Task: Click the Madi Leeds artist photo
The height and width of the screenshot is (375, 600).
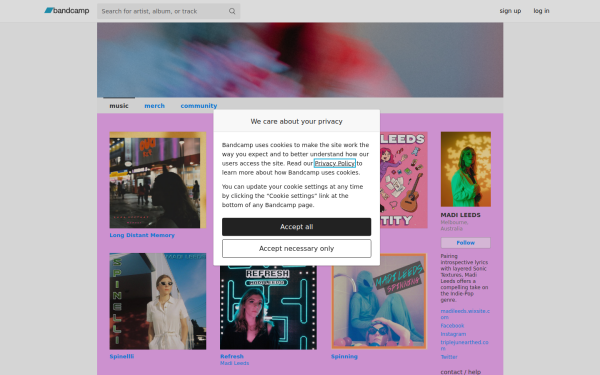Action: [466, 169]
